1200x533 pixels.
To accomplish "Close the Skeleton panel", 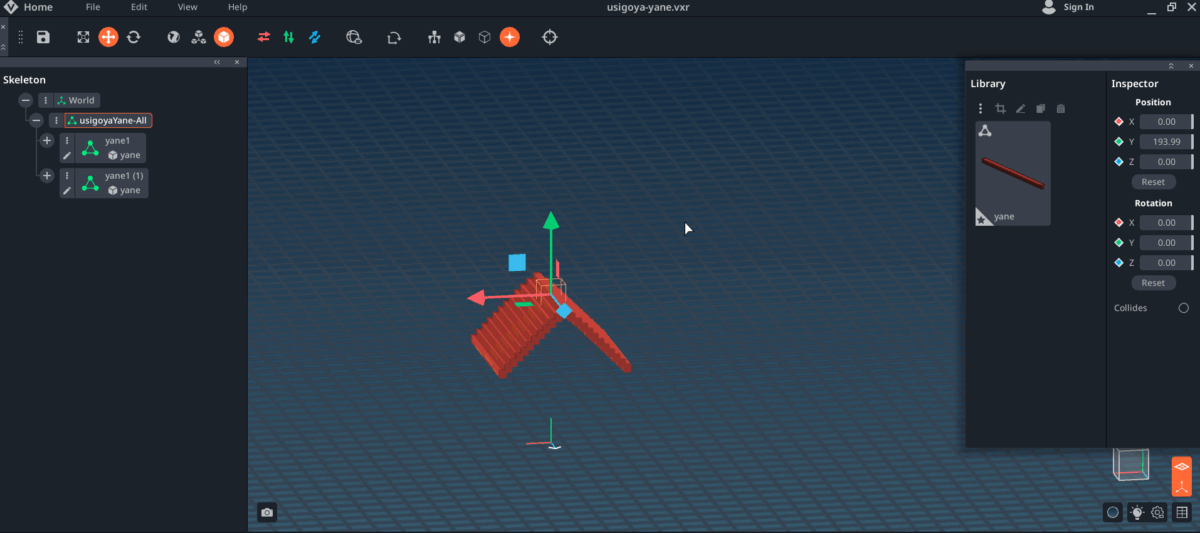I will click(x=237, y=62).
